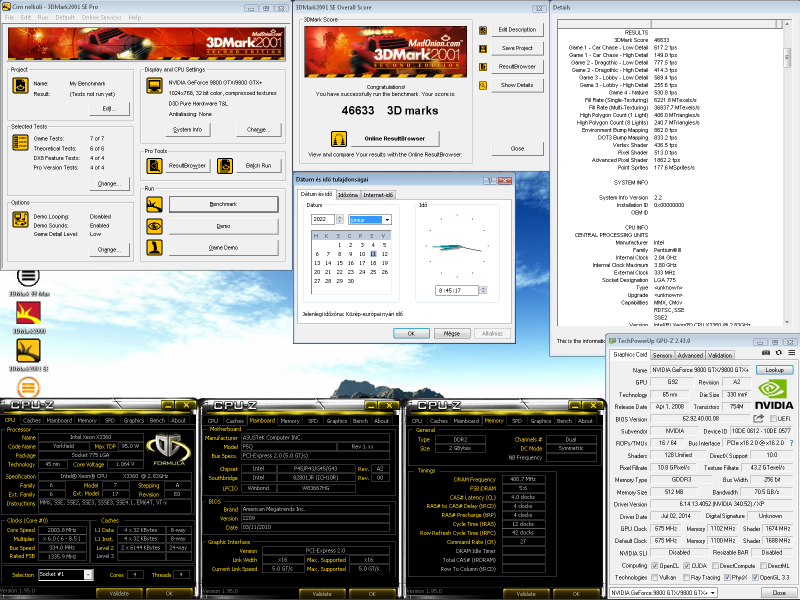Viewport: 800px width, 600px height.
Task: Toggle the DirectML checkbox
Action: (x=763, y=566)
